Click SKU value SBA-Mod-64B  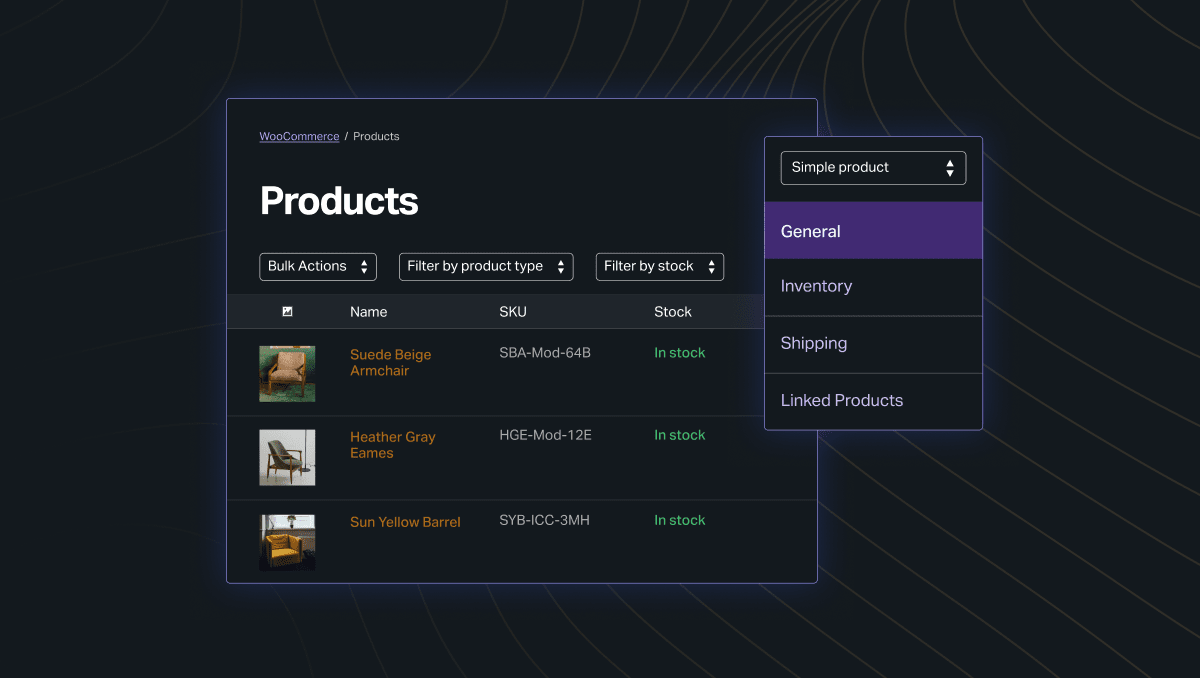pos(545,353)
